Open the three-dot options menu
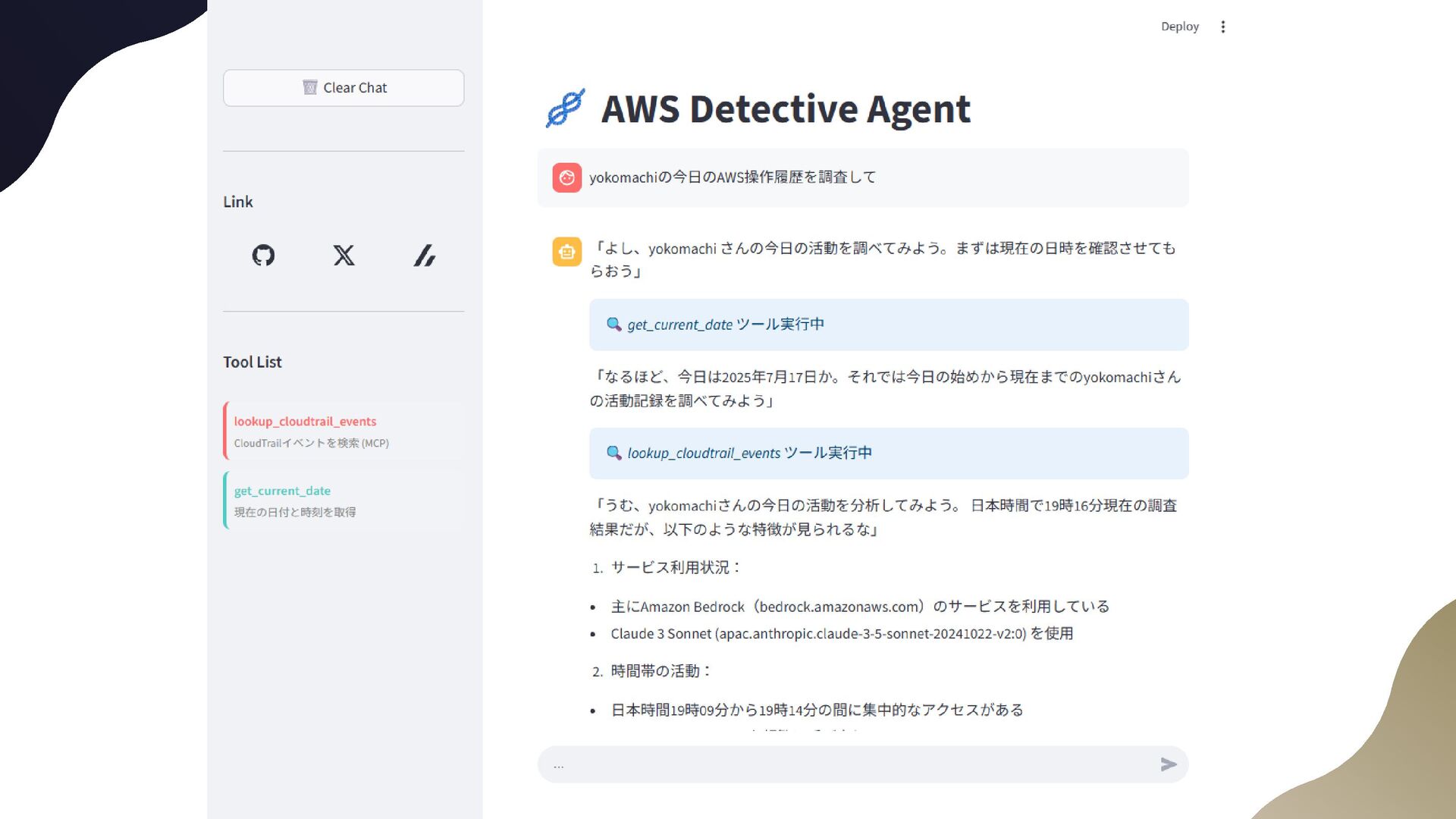This screenshot has width=1456, height=819. coord(1222,27)
